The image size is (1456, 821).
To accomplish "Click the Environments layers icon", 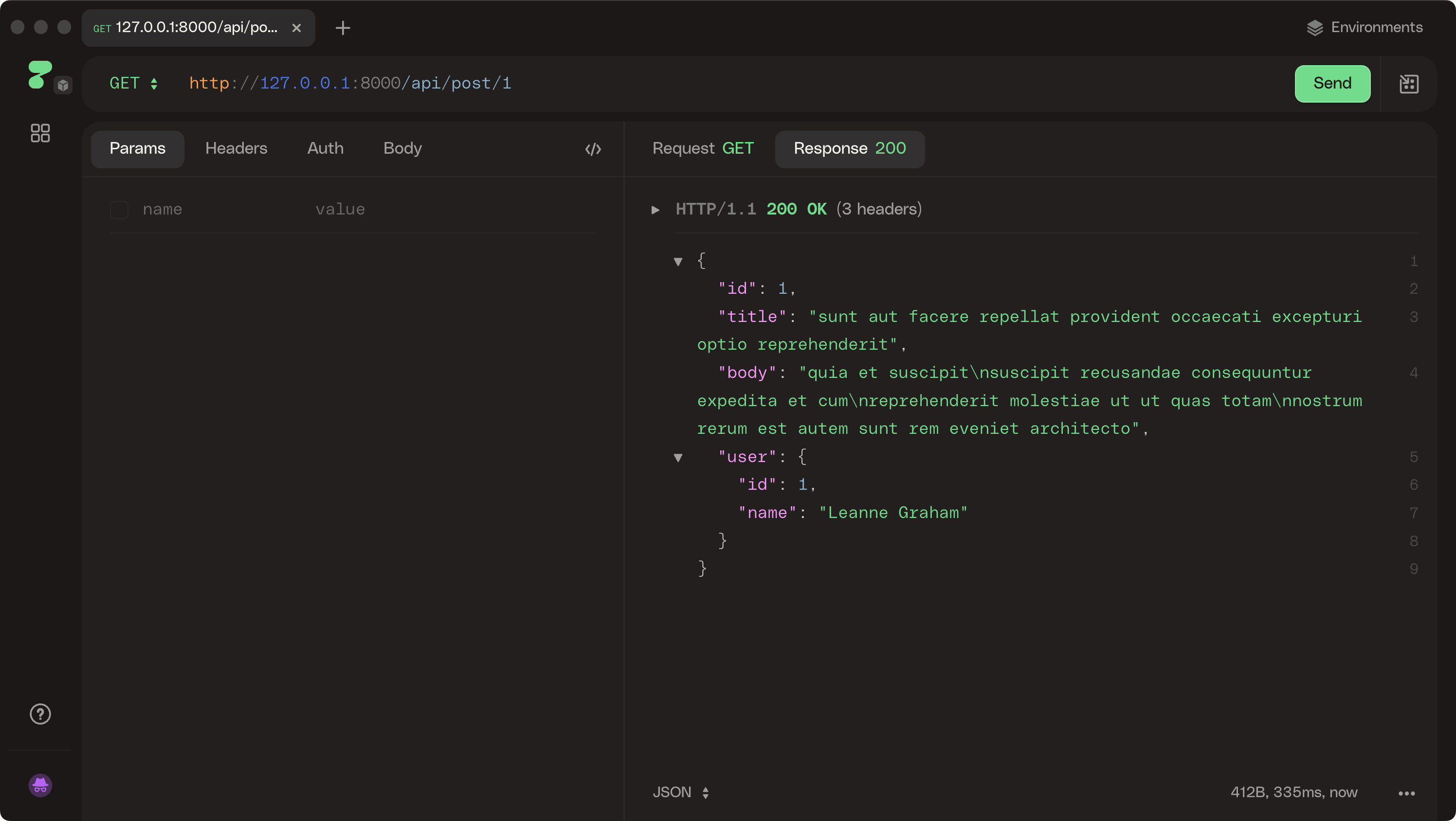I will (x=1315, y=28).
